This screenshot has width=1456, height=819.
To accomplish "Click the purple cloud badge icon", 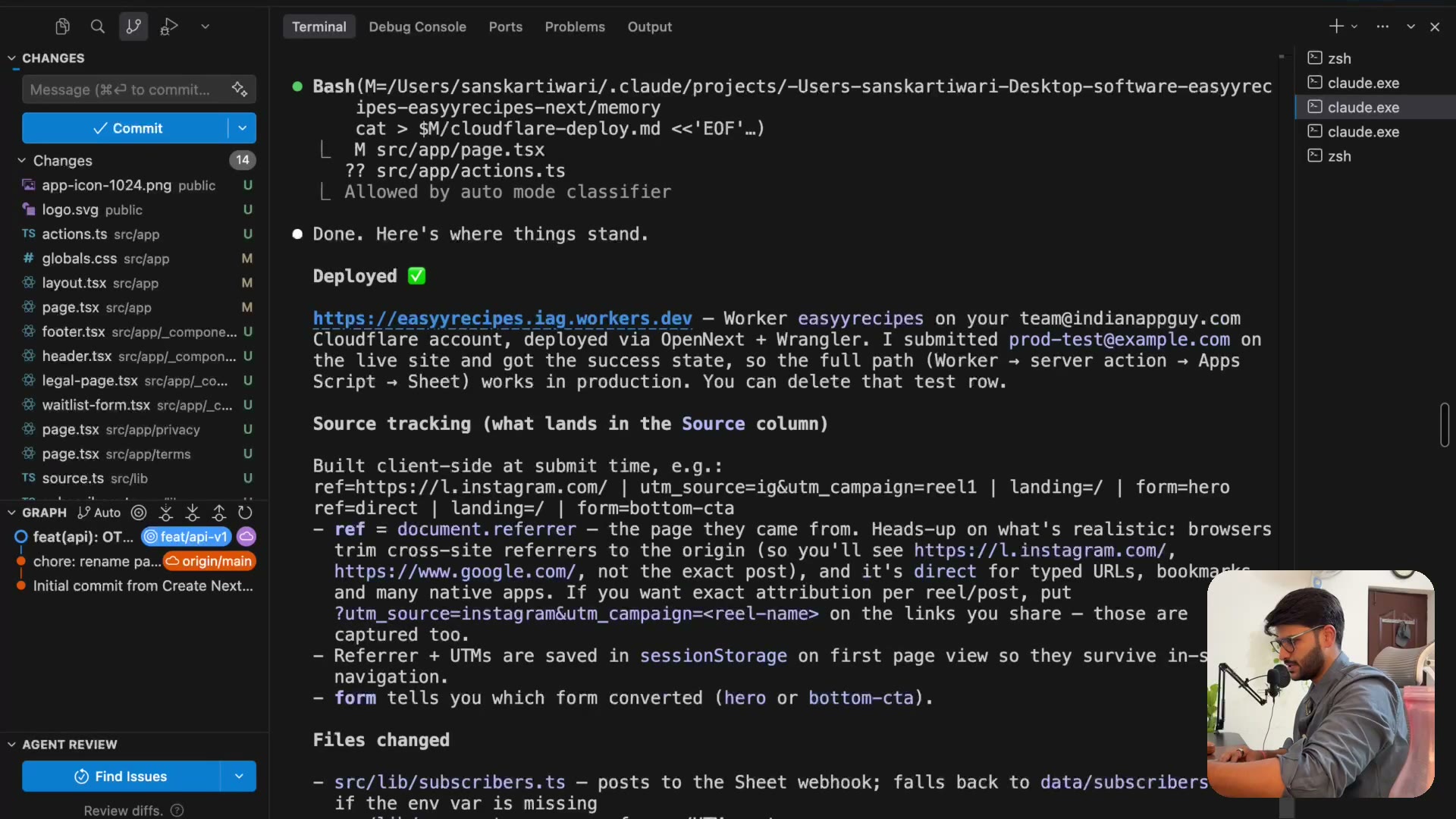I will tap(246, 537).
